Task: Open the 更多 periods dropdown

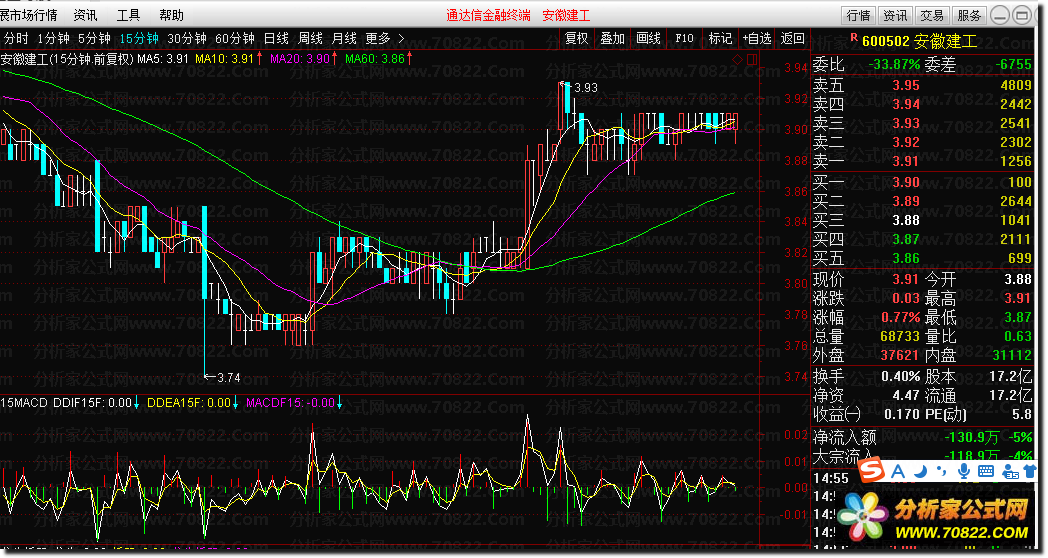Action: click(x=378, y=38)
